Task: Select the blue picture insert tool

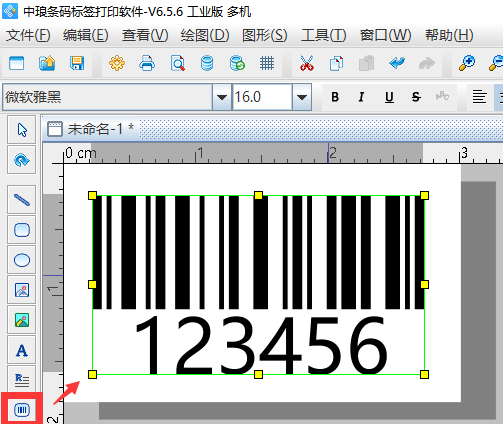Action: pos(22,290)
